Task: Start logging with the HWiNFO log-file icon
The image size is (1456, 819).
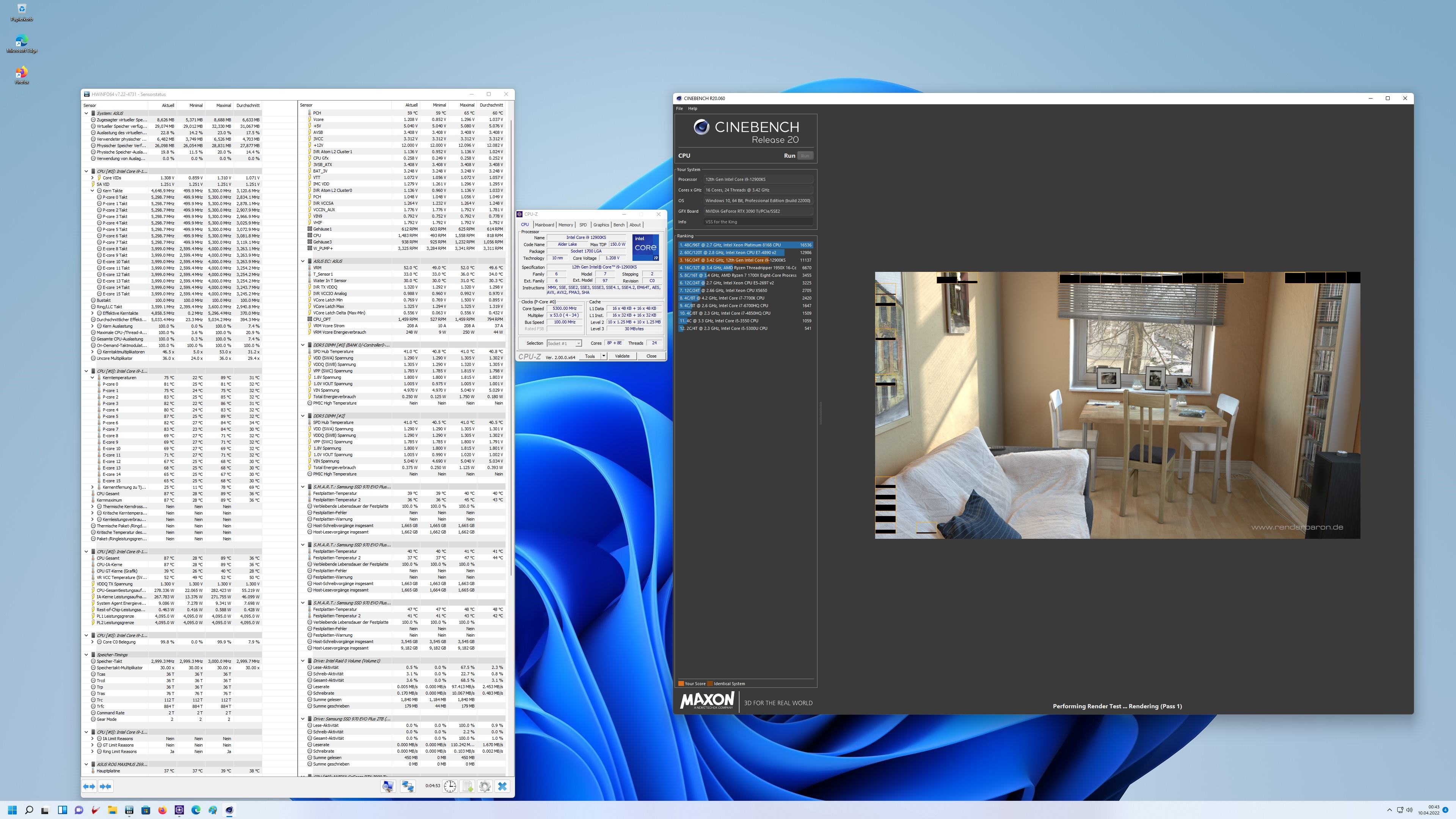Action: point(468,786)
